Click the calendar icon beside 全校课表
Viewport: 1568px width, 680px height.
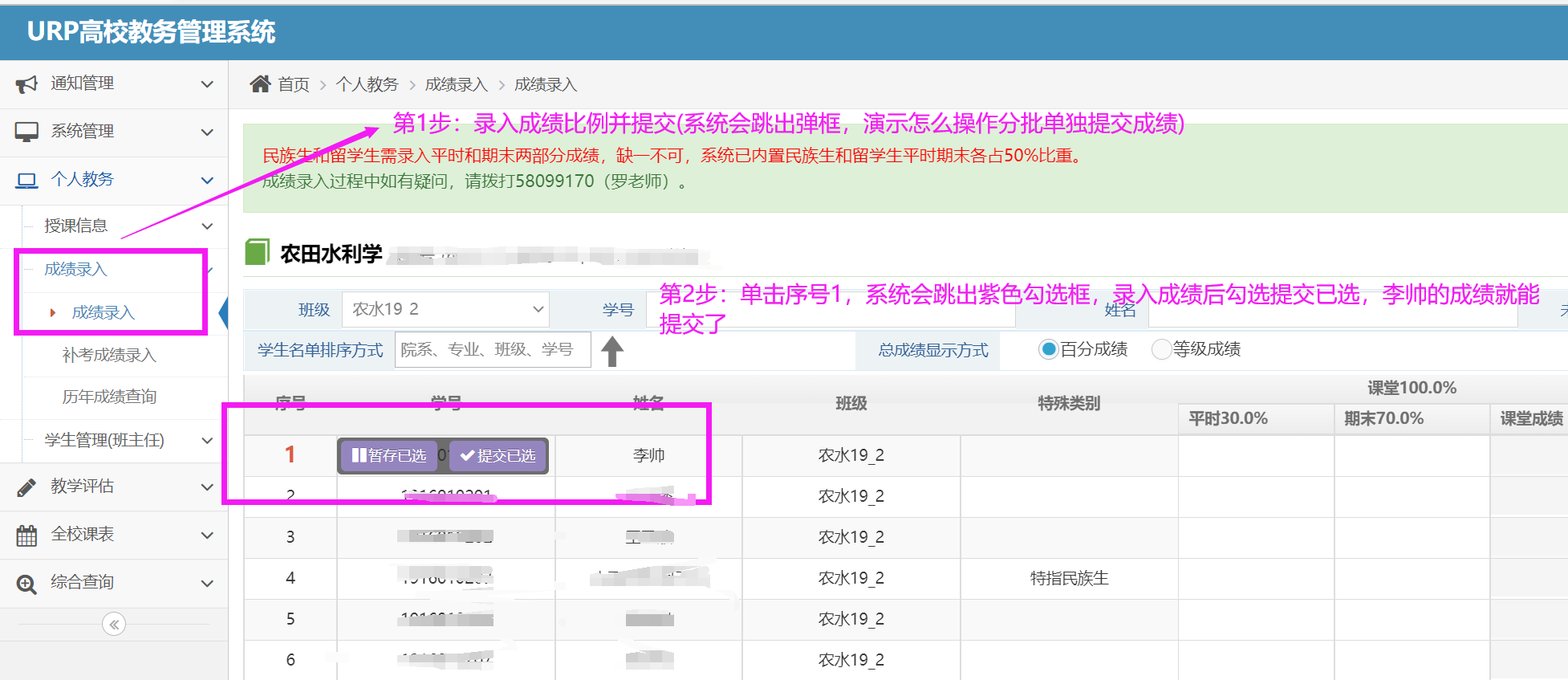(26, 535)
